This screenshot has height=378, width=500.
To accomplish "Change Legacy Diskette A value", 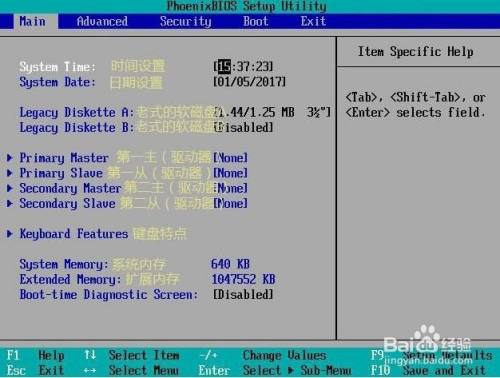I will (272, 112).
